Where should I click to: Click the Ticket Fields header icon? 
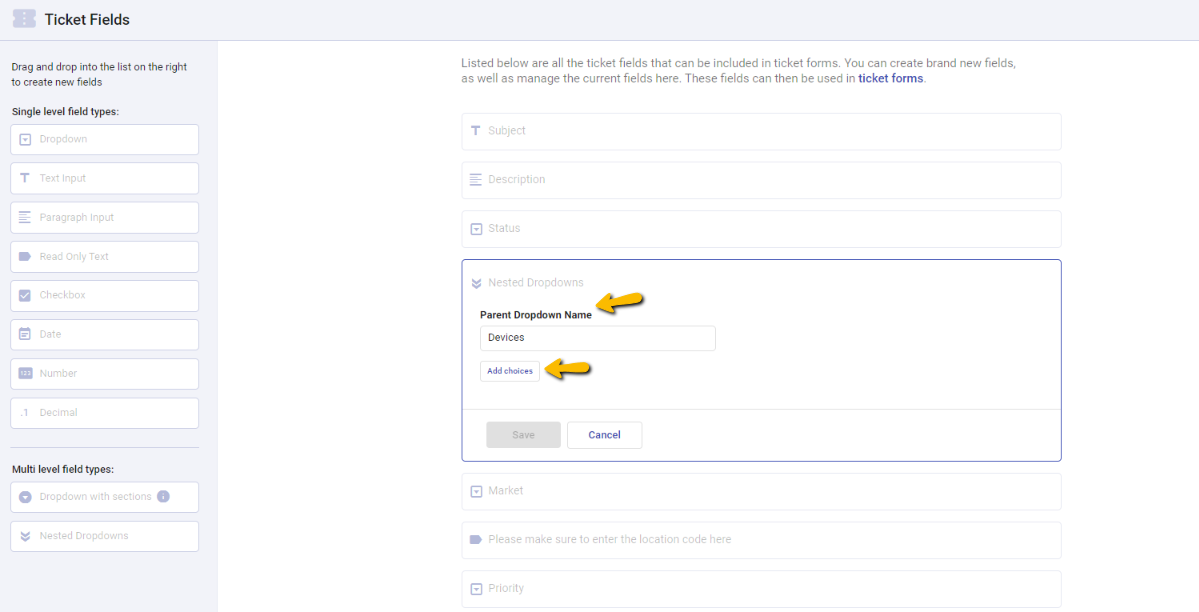click(x=24, y=19)
